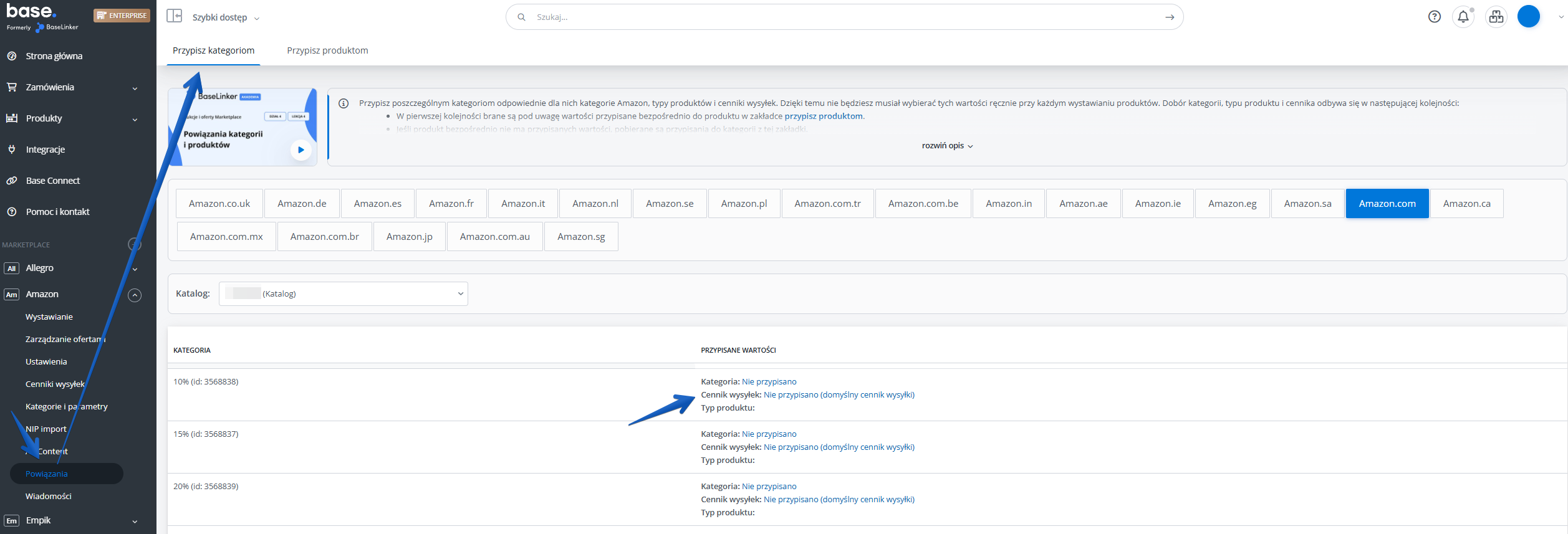The image size is (1568, 534).
Task: Click the user avatar circle
Action: (x=1528, y=17)
